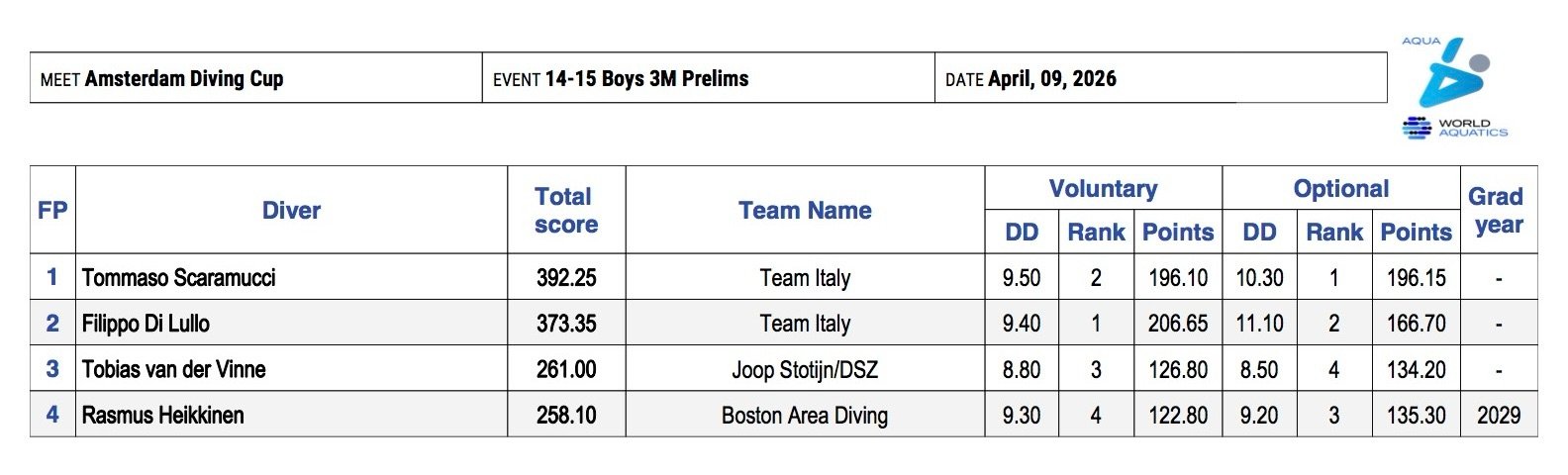This screenshot has height=475, width=1568.
Task: Click the Boston Area Diving team
Action: click(x=804, y=416)
